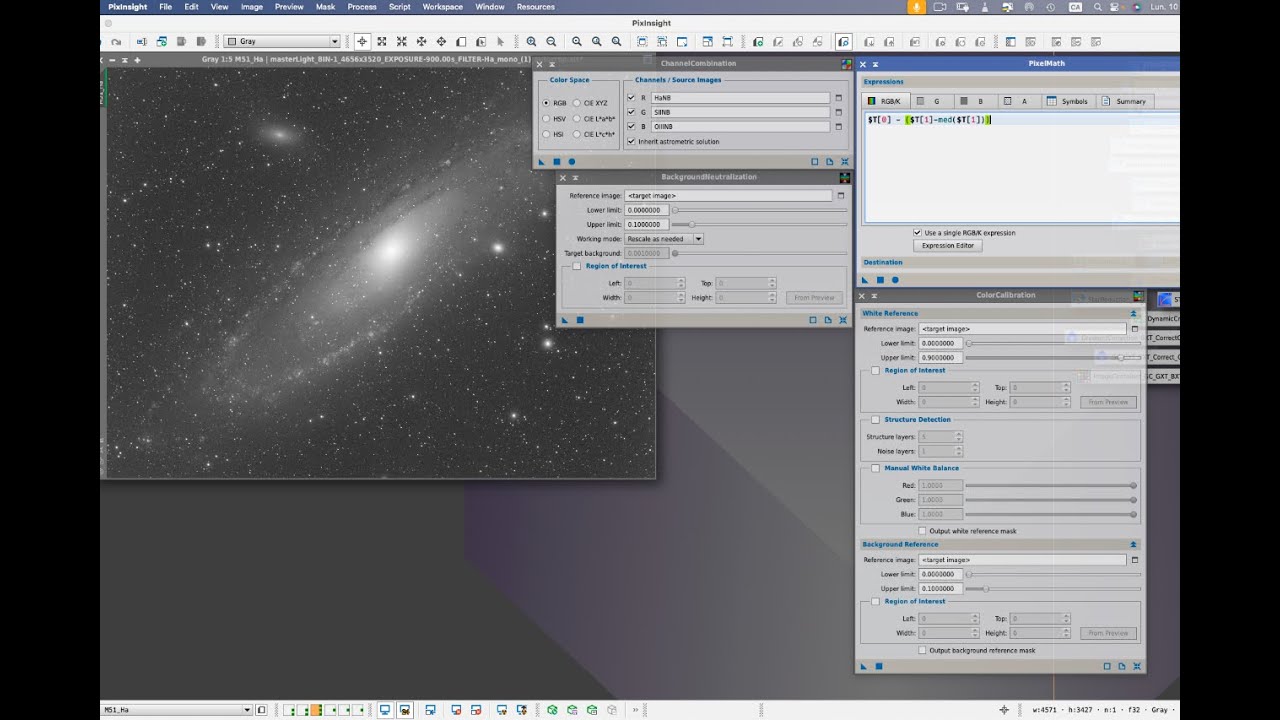Select the HSV color space radio button
Viewport: 1280px width, 720px height.
pyautogui.click(x=545, y=119)
